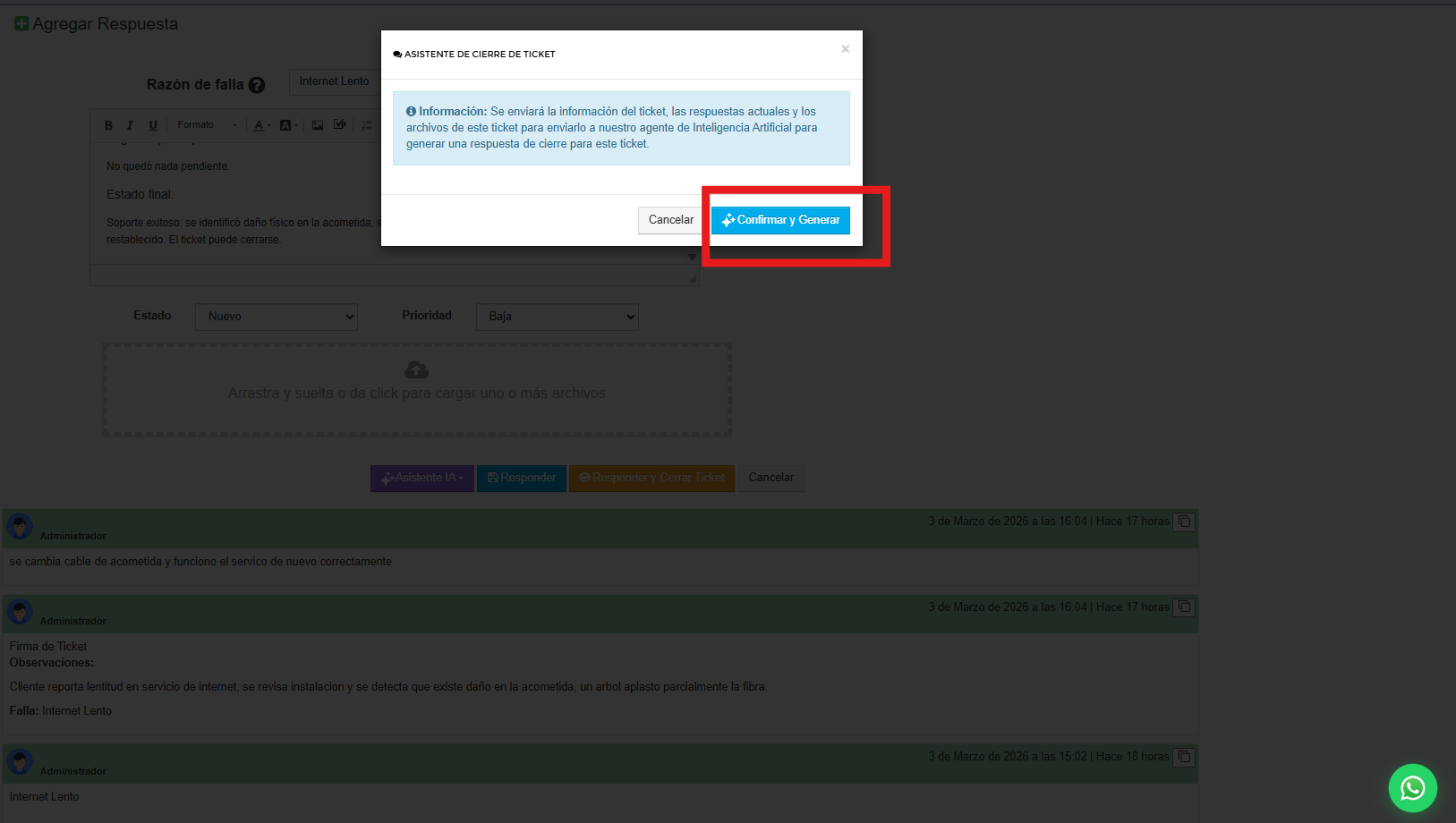Image resolution: width=1456 pixels, height=823 pixels.
Task: Open the Estado dropdown showing Nuevo
Action: [277, 317]
